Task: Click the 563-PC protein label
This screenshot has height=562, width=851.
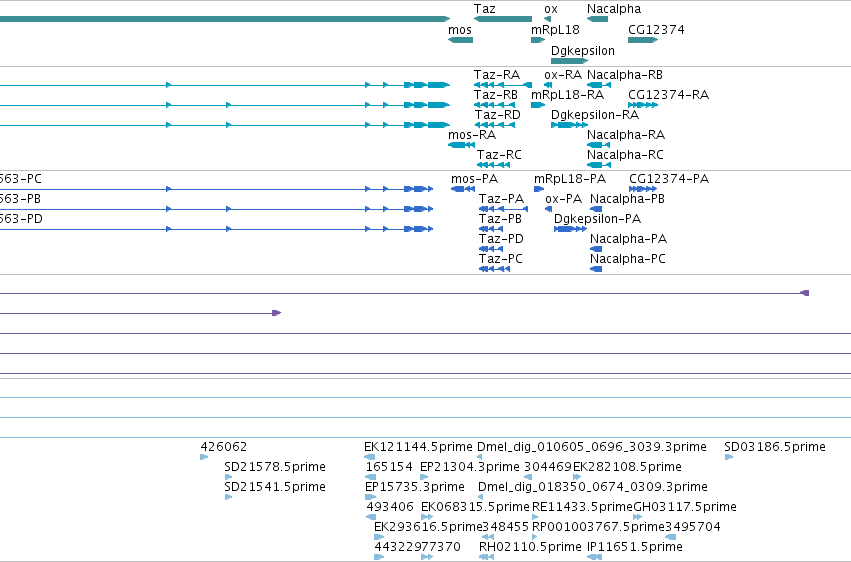Action: click(21, 179)
